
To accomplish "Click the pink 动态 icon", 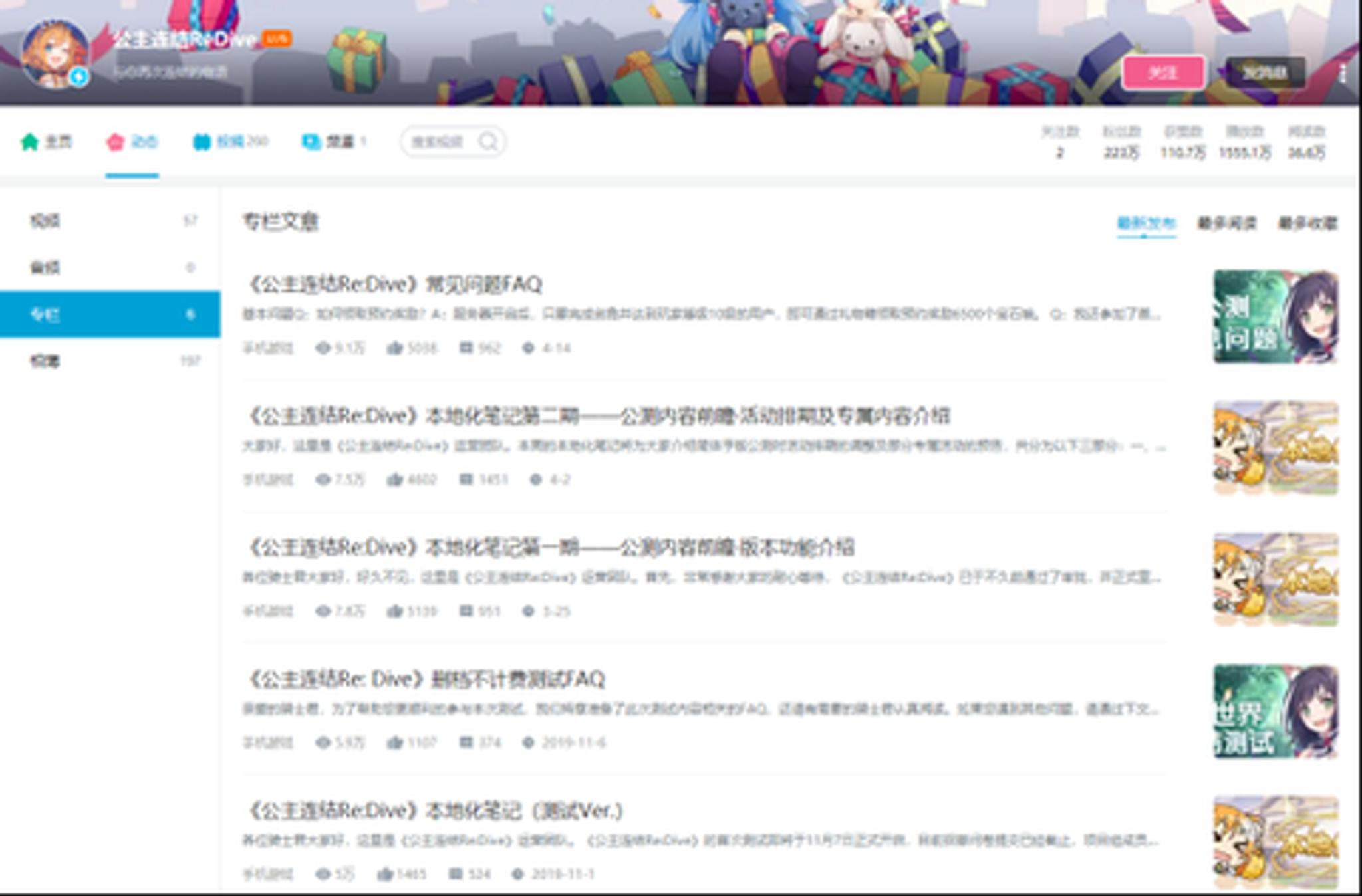I will click(x=115, y=142).
